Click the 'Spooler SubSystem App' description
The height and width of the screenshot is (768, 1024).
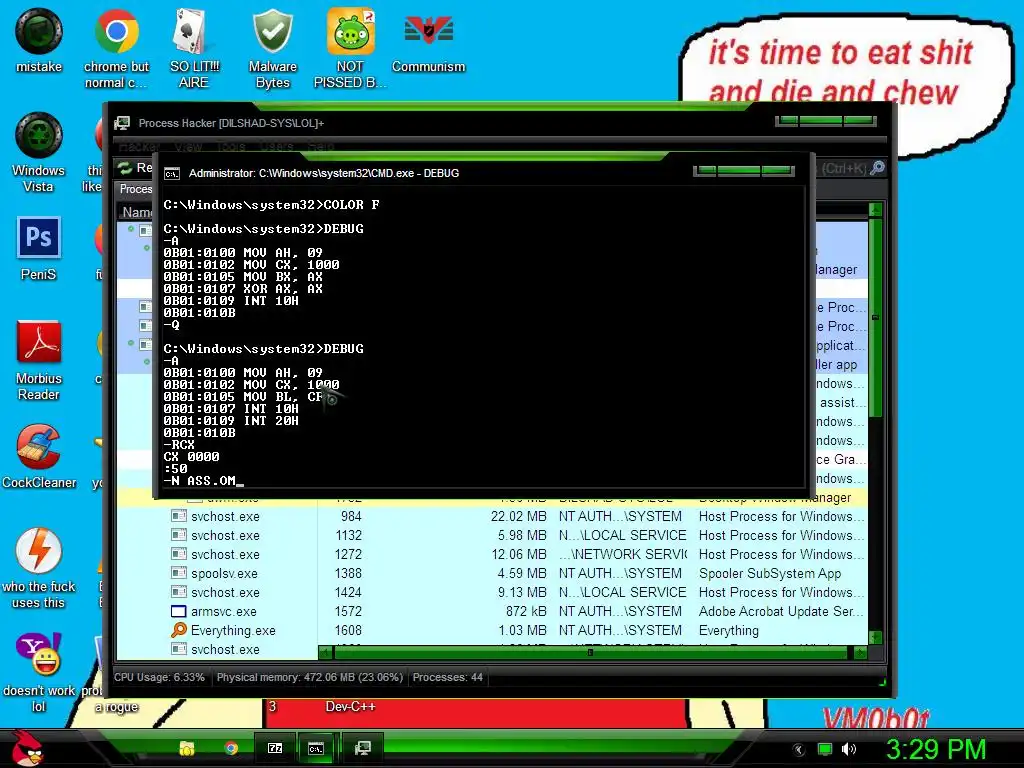pyautogui.click(x=770, y=573)
